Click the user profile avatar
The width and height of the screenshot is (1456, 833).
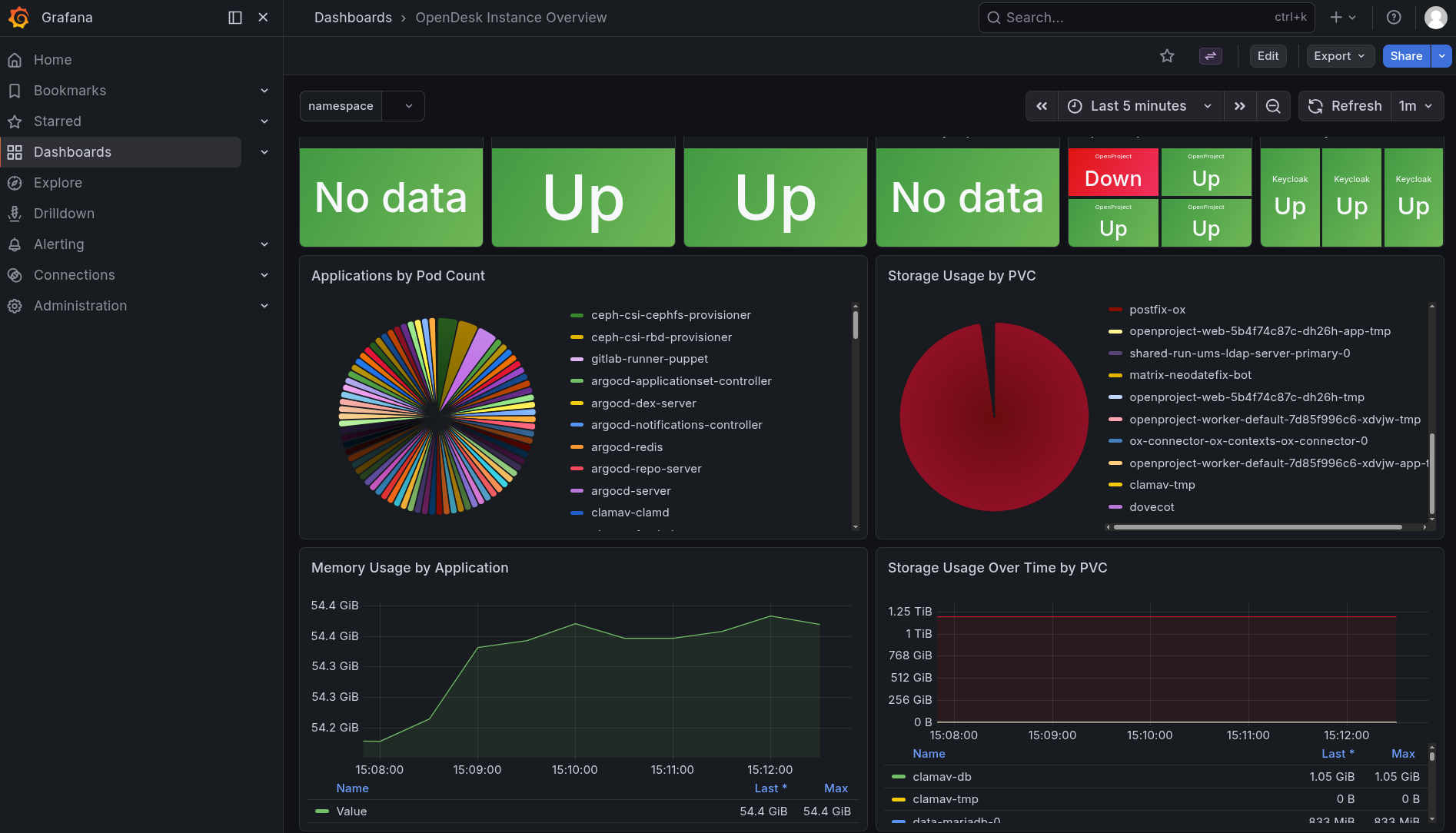pyautogui.click(x=1435, y=18)
